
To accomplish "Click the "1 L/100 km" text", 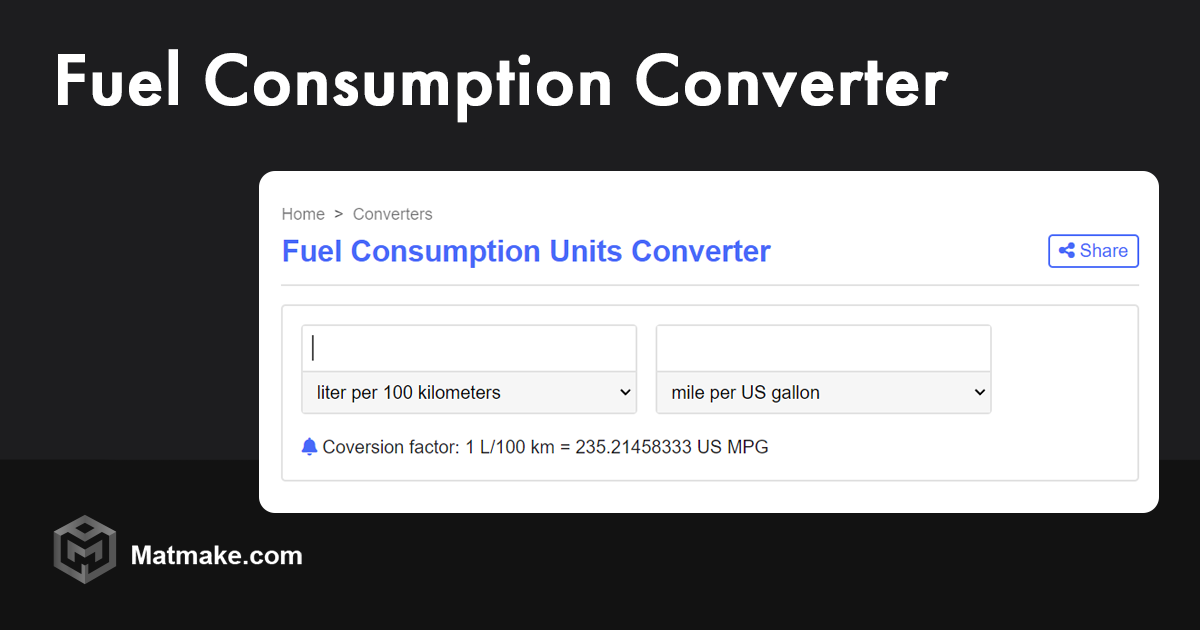I will (x=510, y=447).
